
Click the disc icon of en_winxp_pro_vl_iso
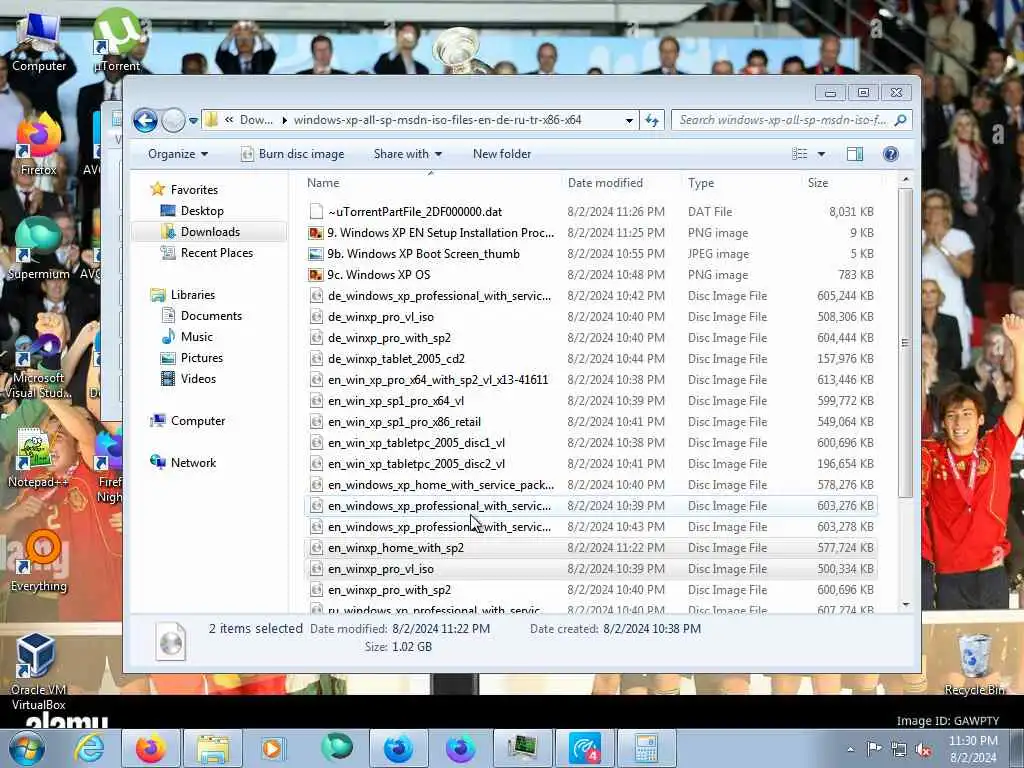click(316, 569)
